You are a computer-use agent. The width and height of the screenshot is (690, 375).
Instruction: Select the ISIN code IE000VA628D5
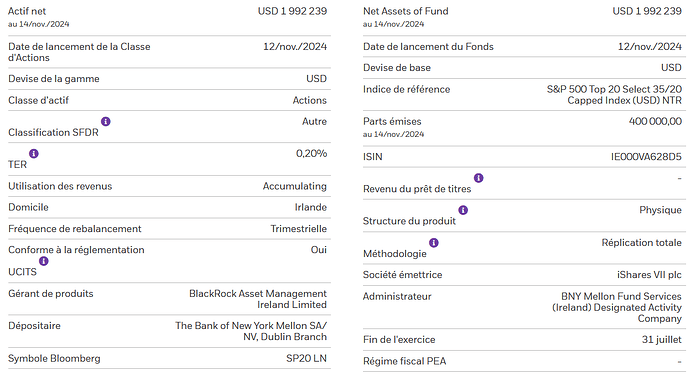[646, 157]
